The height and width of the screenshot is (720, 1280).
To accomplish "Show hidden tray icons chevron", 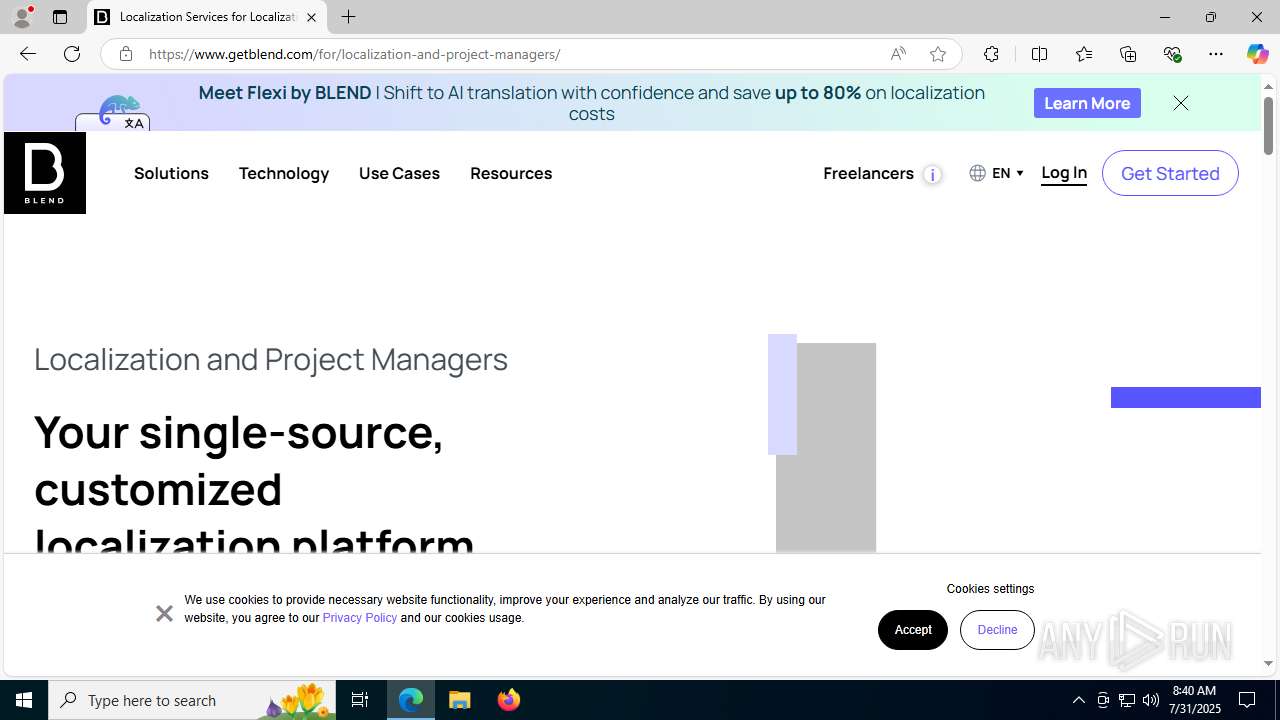I will coord(1078,700).
